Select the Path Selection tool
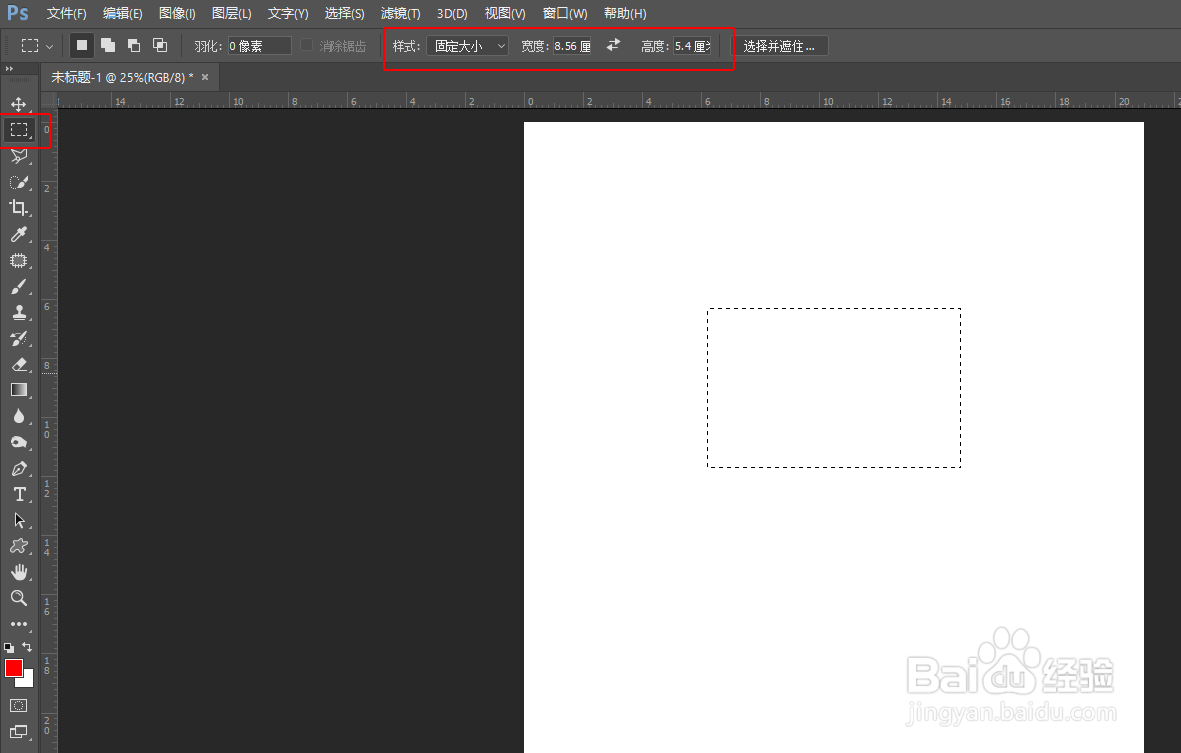The width and height of the screenshot is (1181, 753). click(19, 520)
